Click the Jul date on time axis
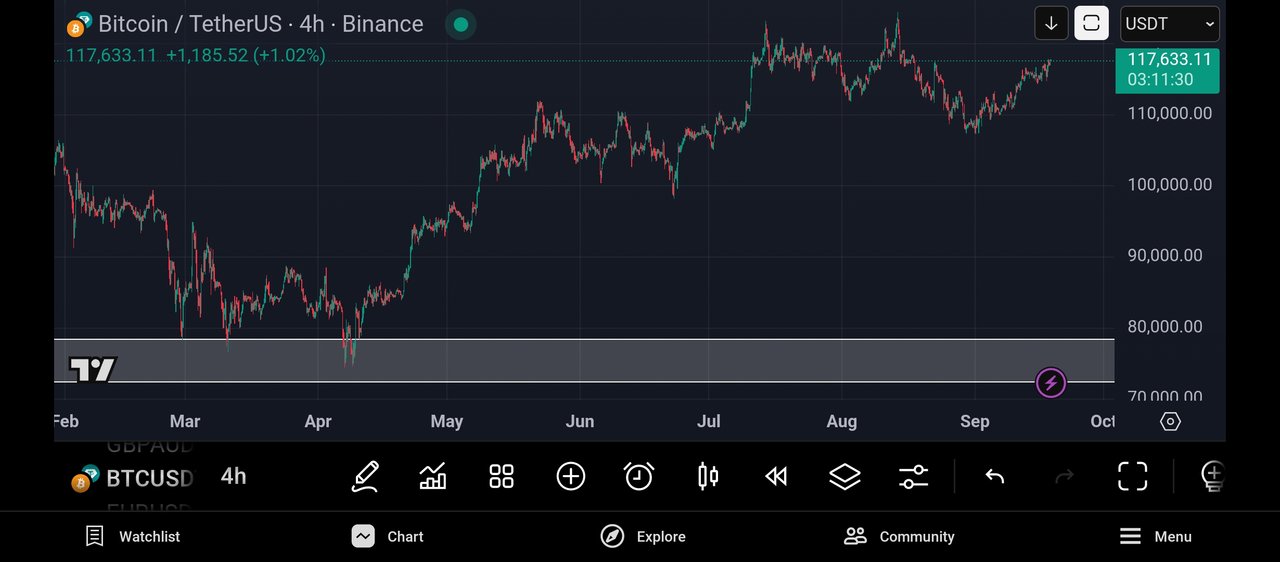1280x562 pixels. 708,421
